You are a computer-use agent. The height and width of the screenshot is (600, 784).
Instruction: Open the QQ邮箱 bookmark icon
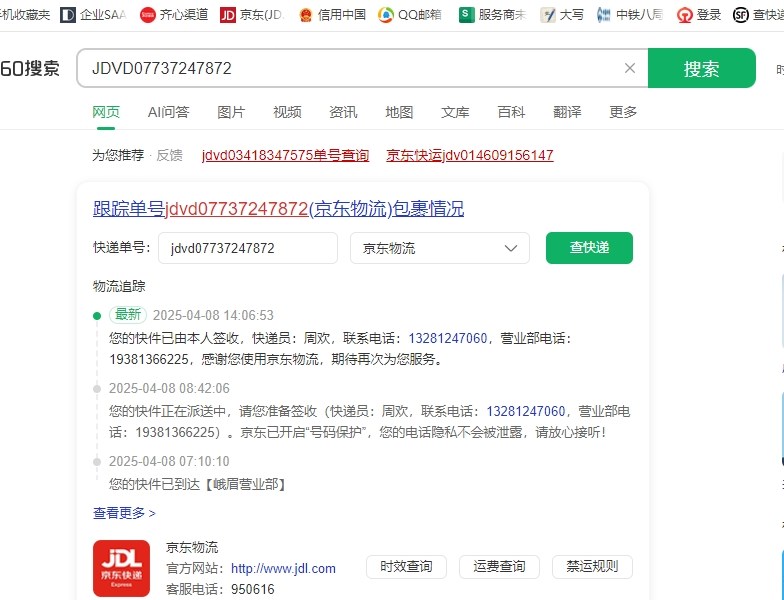point(386,15)
